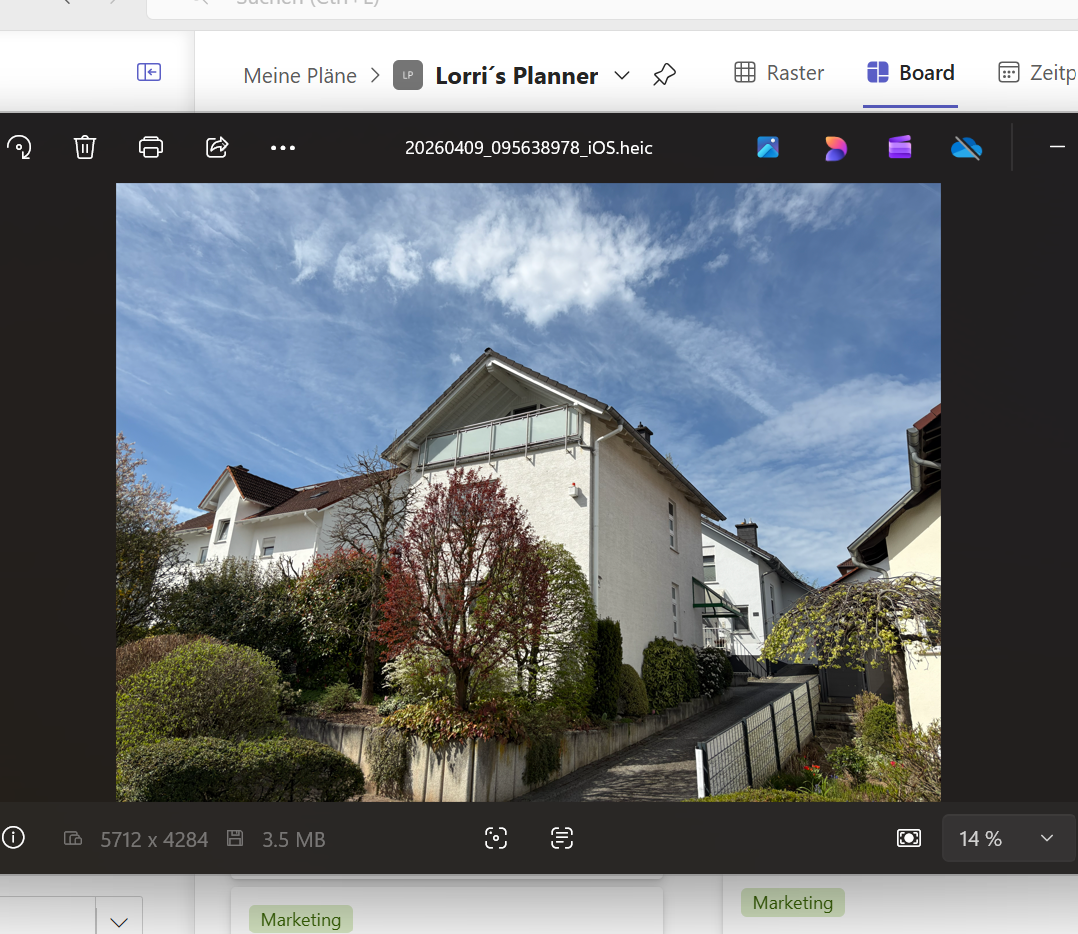Click the 14 % zoom value

pyautogui.click(x=980, y=838)
